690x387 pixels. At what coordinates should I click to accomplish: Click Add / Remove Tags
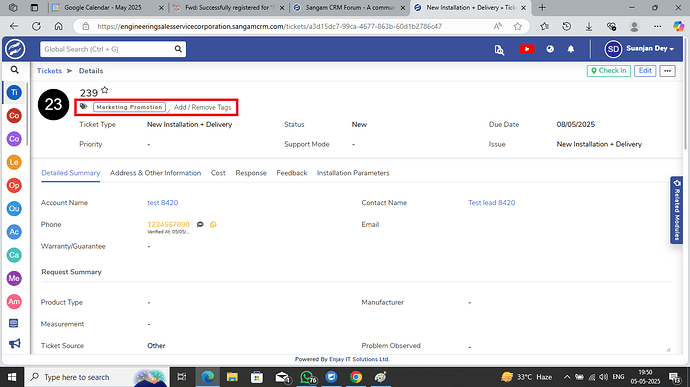pyautogui.click(x=202, y=107)
